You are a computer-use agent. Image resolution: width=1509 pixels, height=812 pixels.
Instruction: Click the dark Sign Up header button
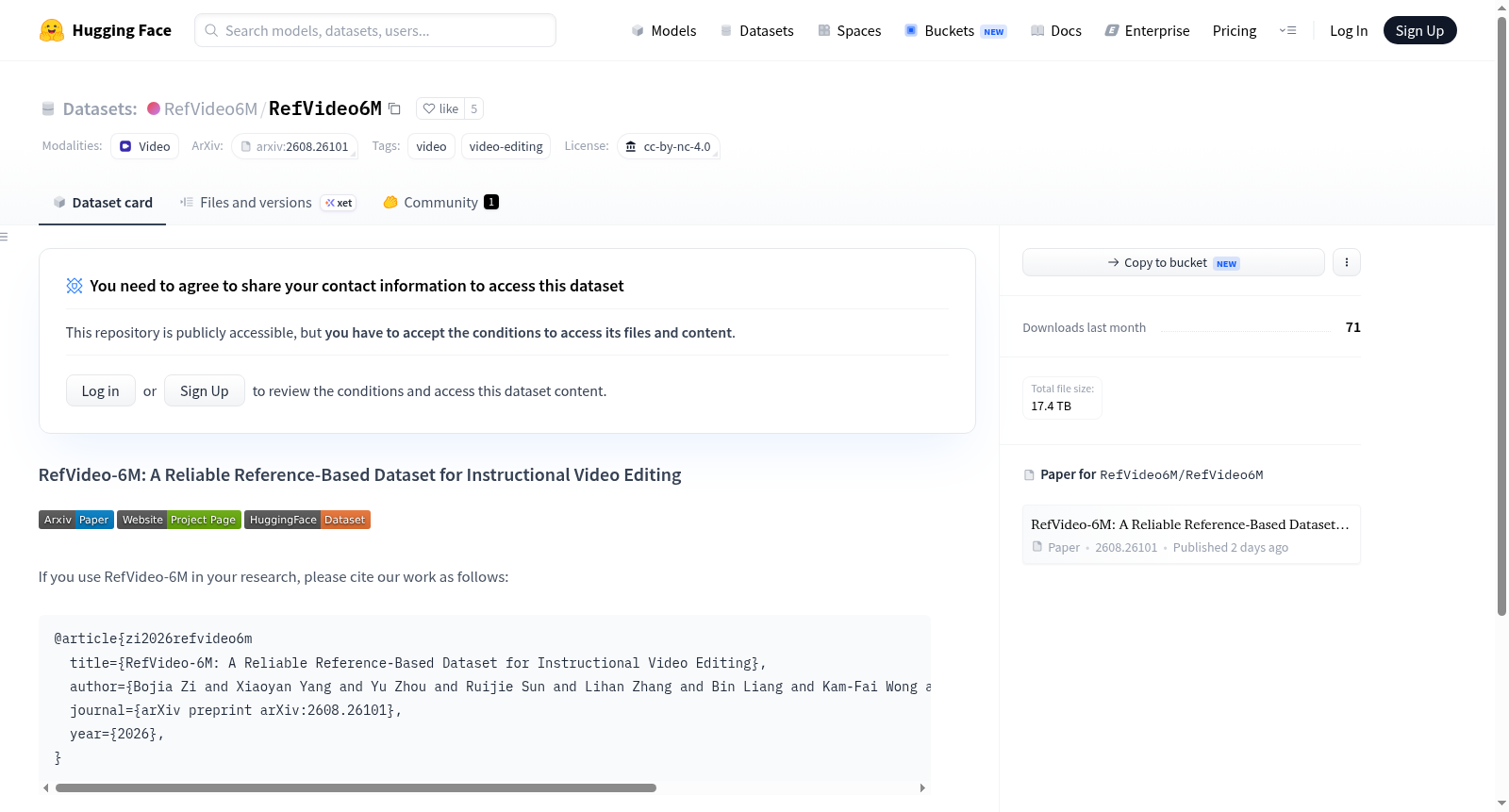tap(1420, 30)
